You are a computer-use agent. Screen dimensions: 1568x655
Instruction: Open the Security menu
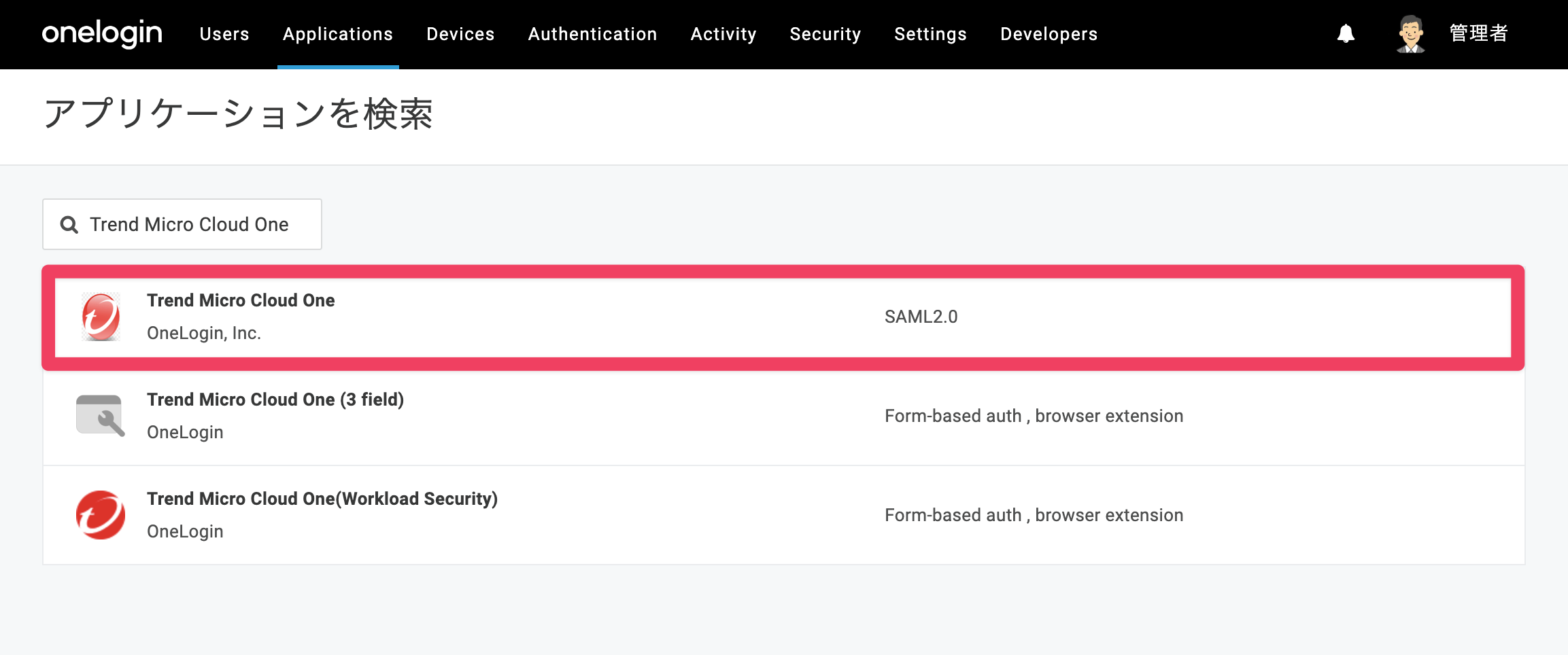click(x=825, y=34)
